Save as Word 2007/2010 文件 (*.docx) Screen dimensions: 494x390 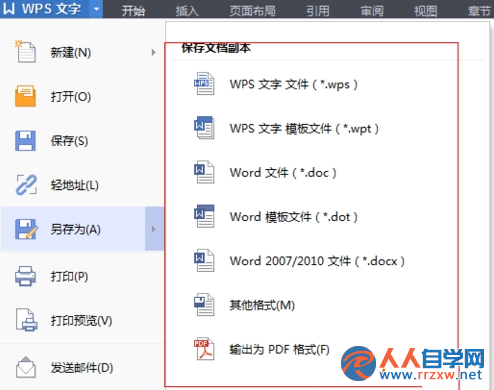[x=317, y=261]
